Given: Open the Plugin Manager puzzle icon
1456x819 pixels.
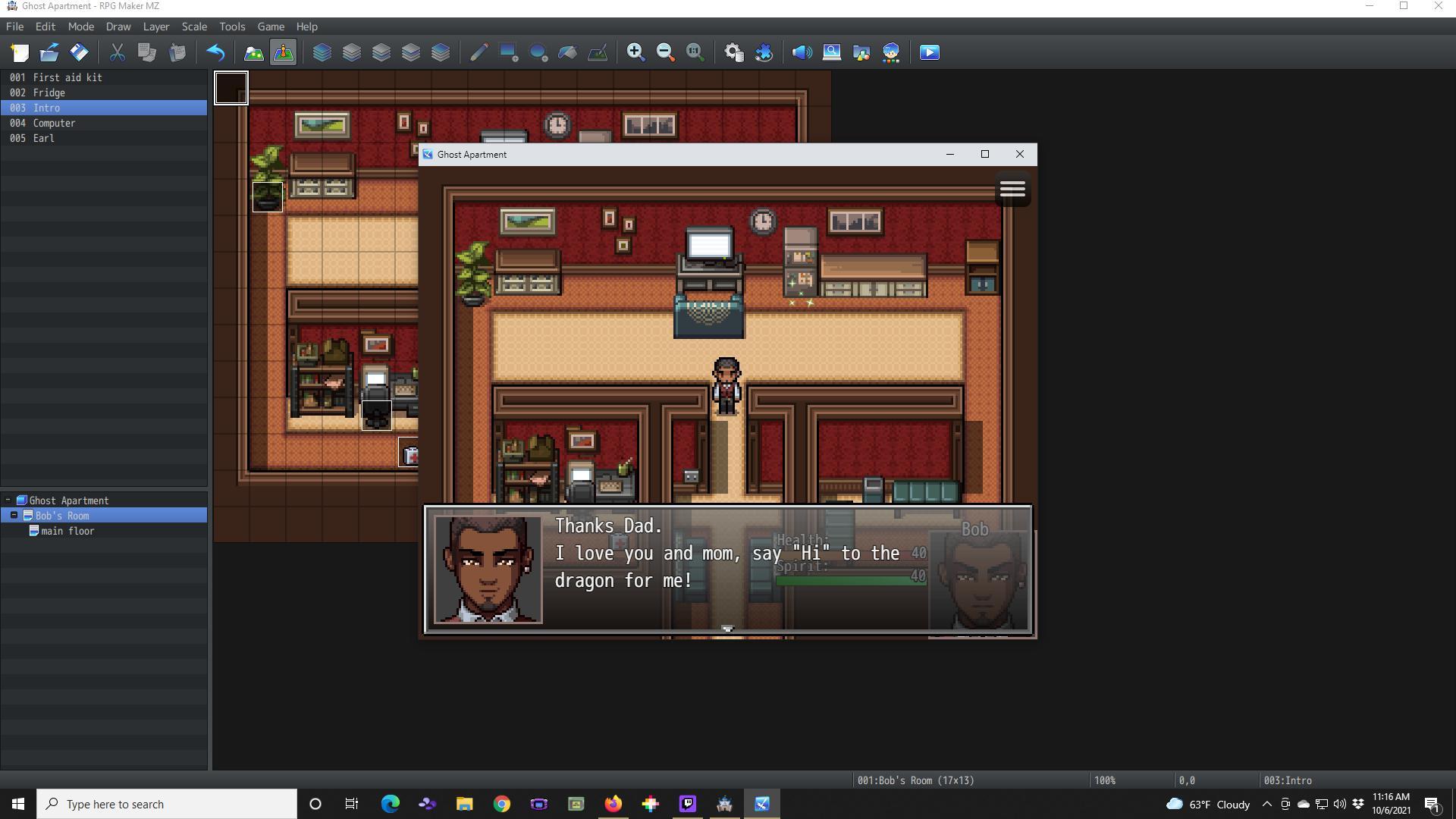Looking at the screenshot, I should pos(764,52).
